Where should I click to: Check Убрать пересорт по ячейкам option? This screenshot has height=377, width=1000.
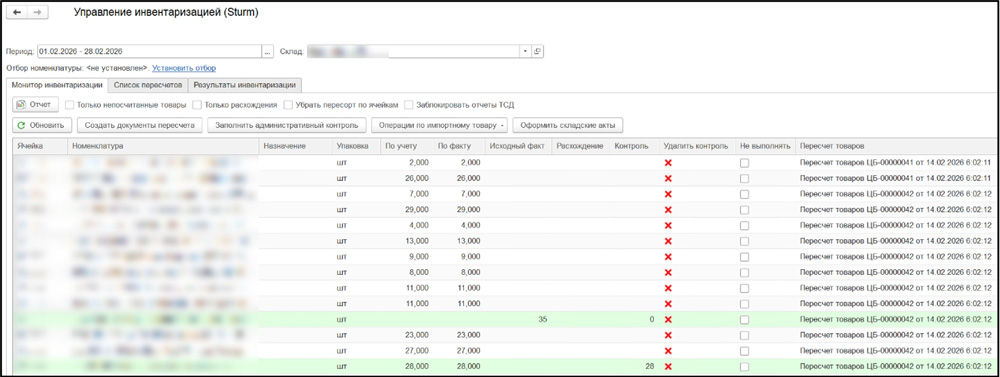pos(289,105)
